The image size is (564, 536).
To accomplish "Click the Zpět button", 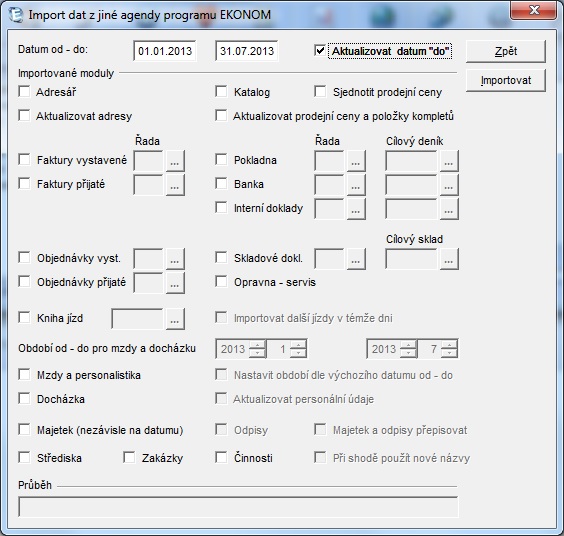I will (506, 51).
